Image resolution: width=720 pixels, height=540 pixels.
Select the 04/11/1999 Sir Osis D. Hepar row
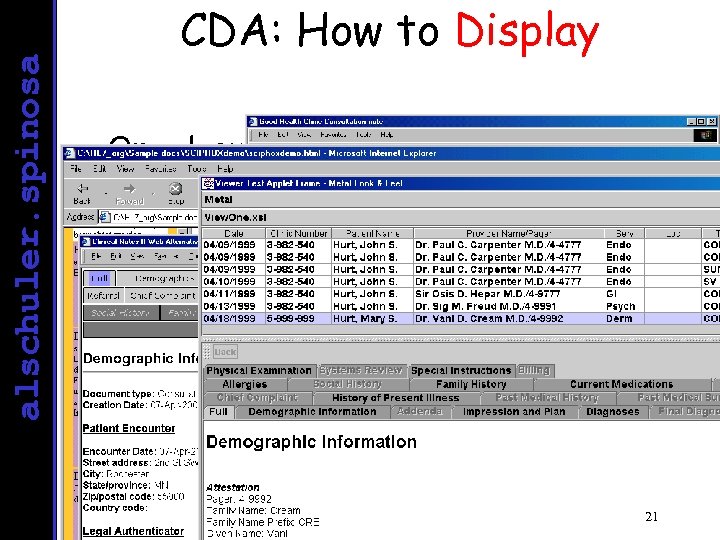click(x=461, y=294)
